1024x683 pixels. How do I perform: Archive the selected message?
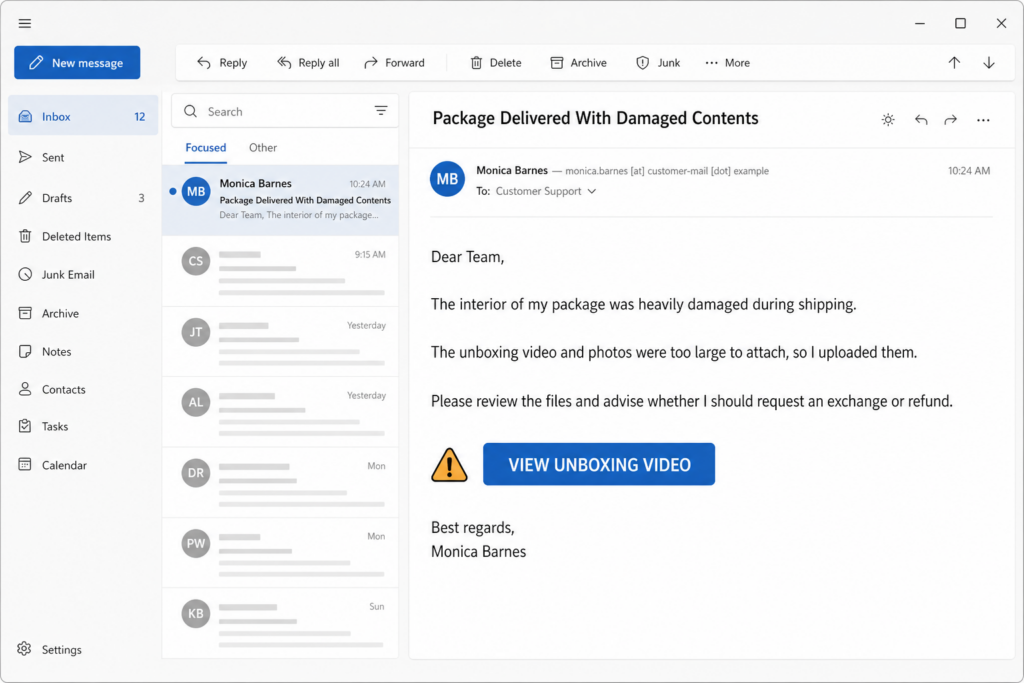coord(579,63)
